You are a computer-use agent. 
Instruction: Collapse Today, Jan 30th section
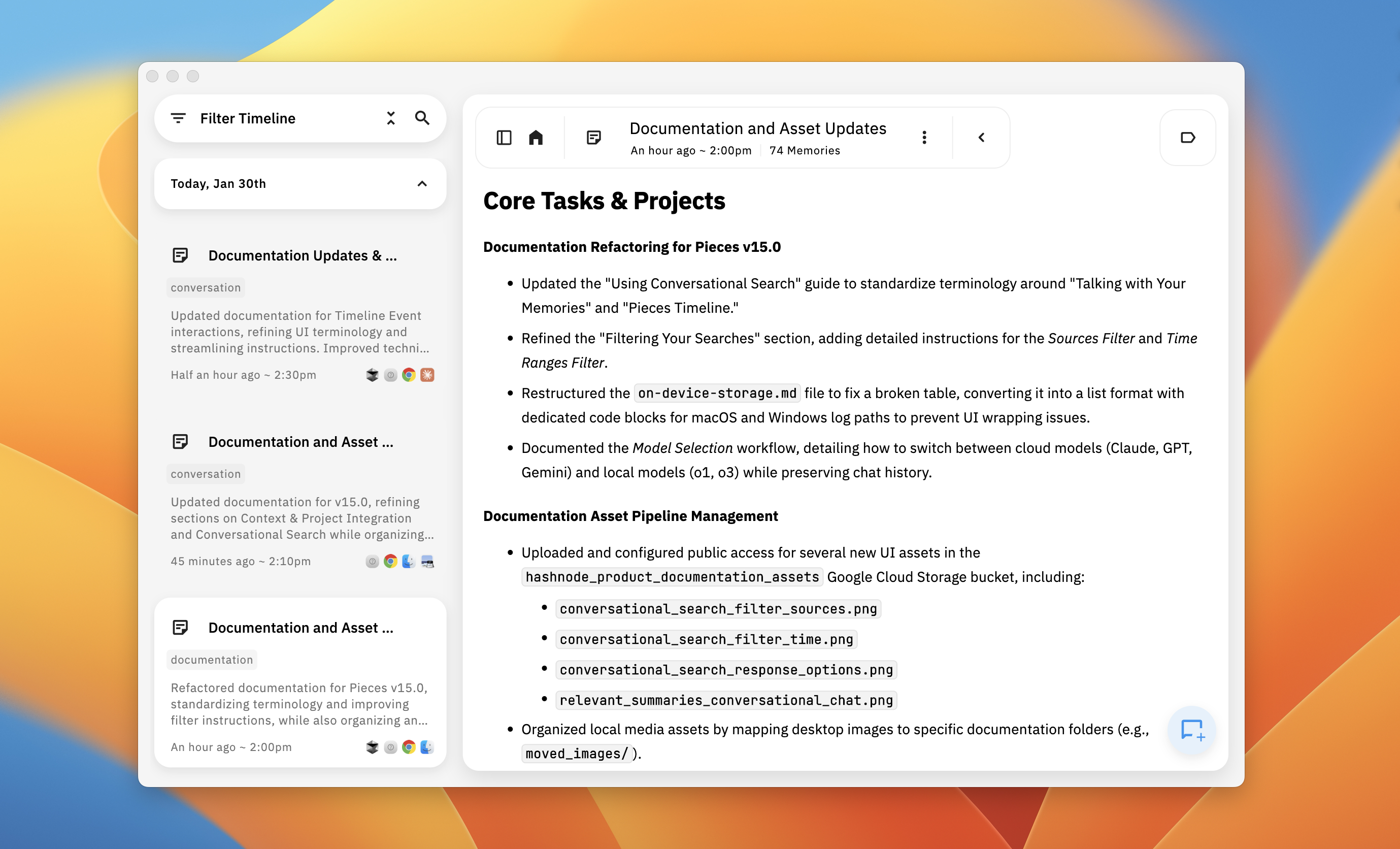422,183
